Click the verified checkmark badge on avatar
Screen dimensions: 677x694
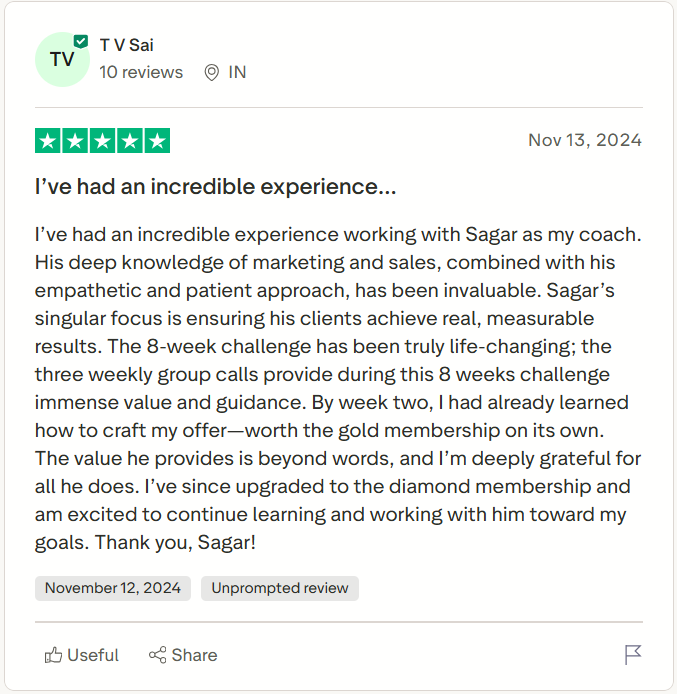pos(80,42)
